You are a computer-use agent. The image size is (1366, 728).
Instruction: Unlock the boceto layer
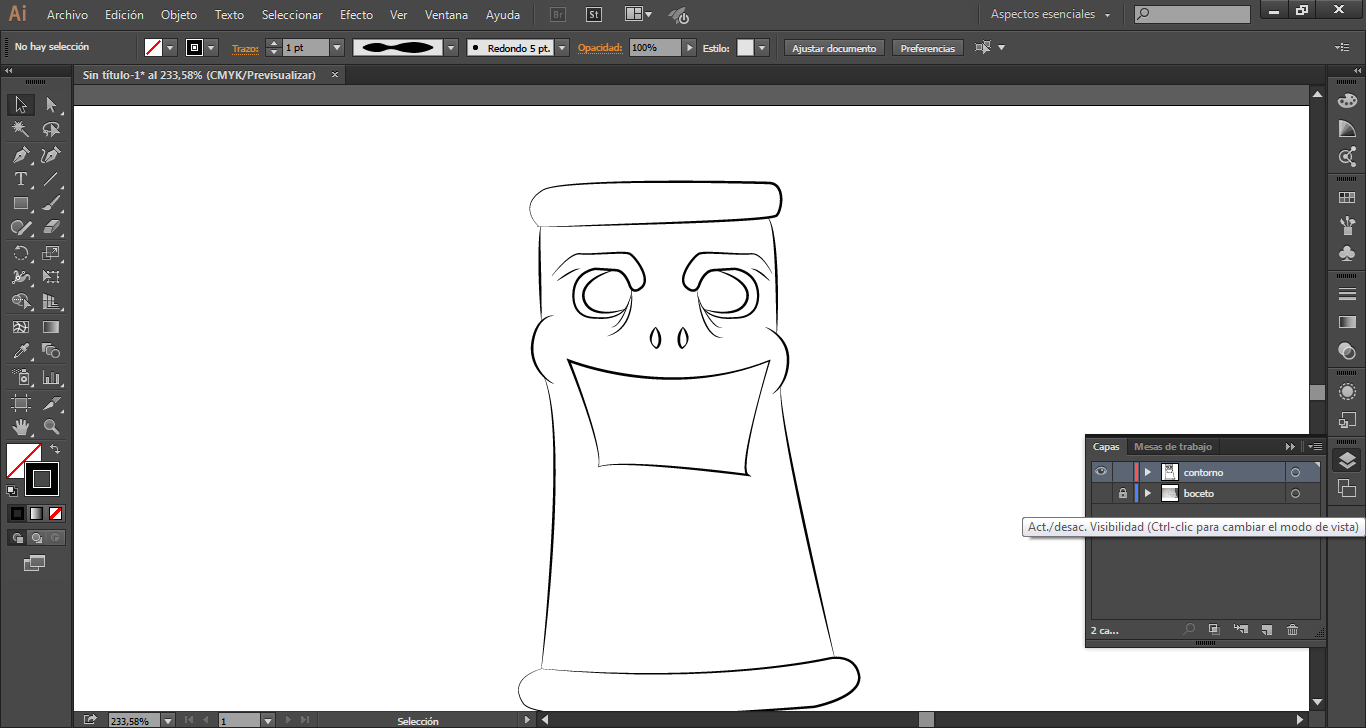coord(1122,494)
